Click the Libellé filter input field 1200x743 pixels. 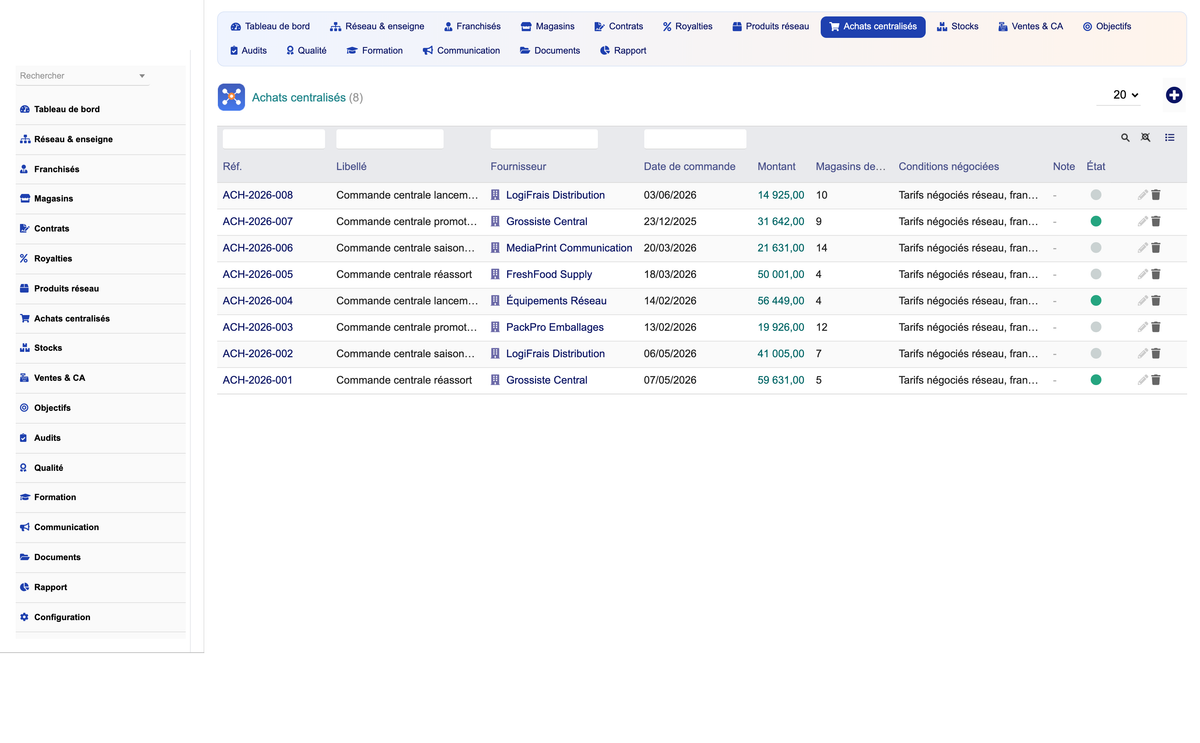(x=390, y=139)
